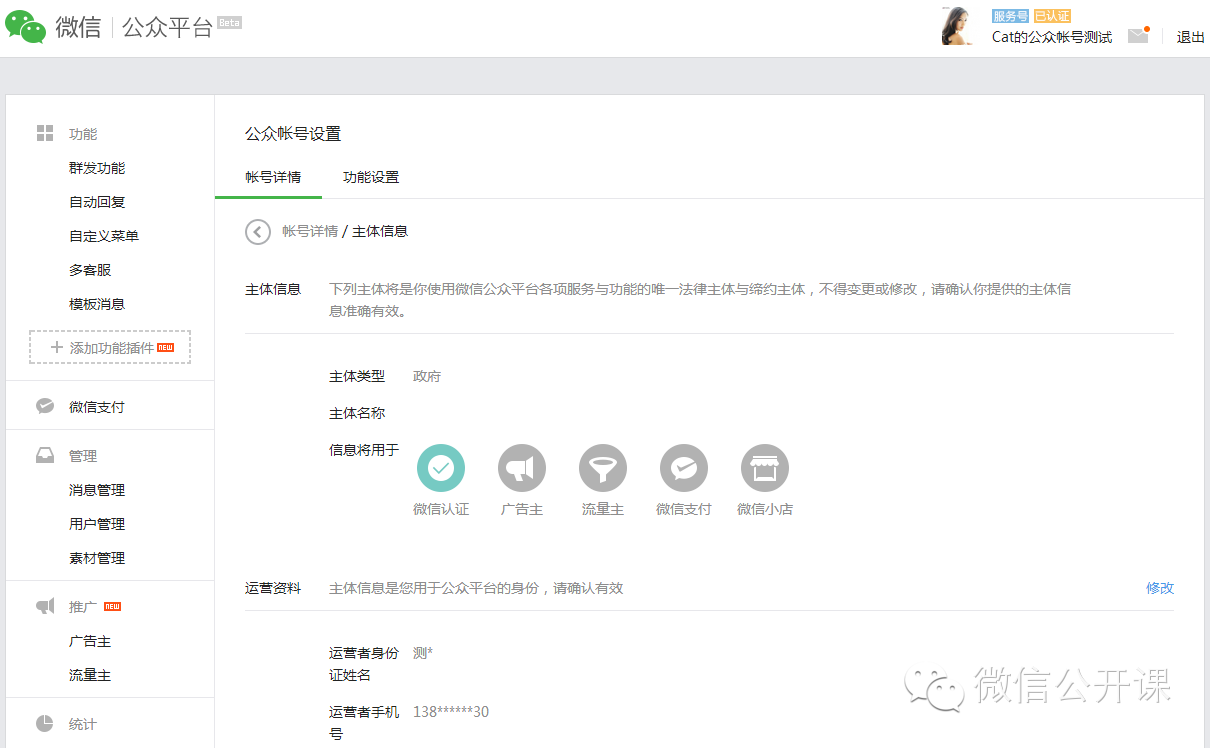This screenshot has width=1210, height=748.
Task: Click the 管理 sidebar section header
Action: click(83, 456)
